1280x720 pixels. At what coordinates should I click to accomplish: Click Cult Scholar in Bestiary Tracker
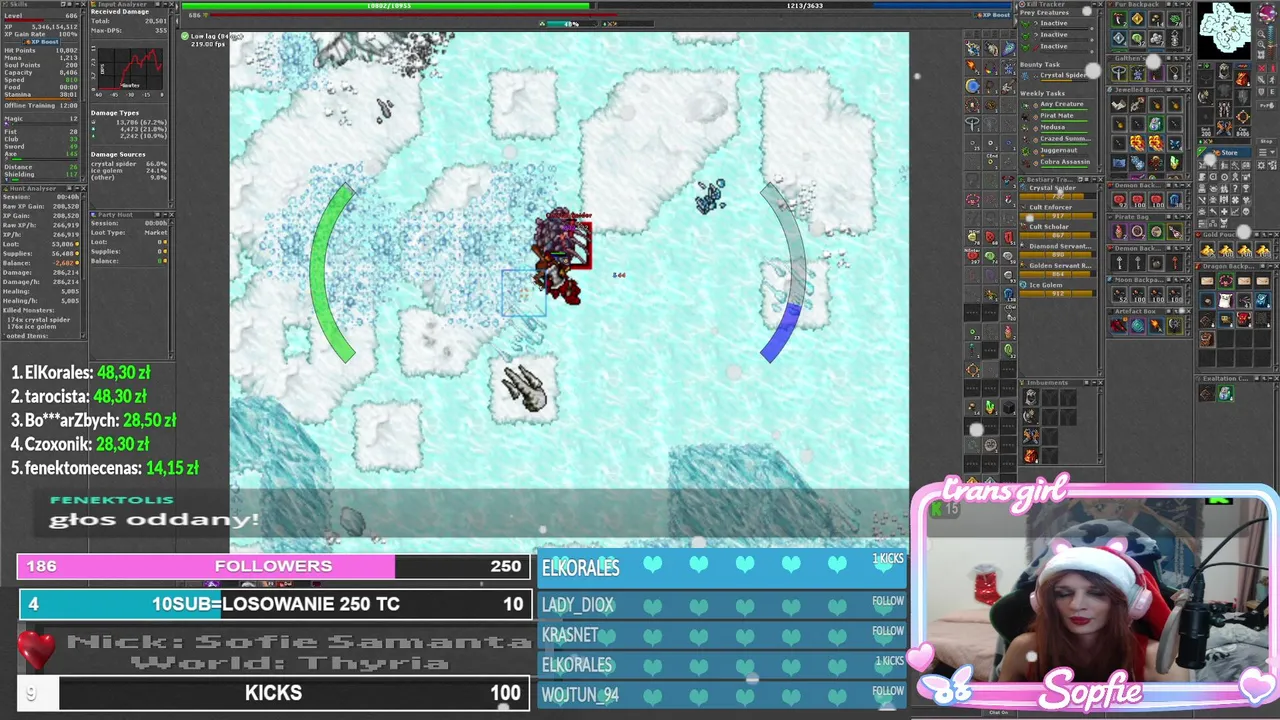click(1049, 227)
